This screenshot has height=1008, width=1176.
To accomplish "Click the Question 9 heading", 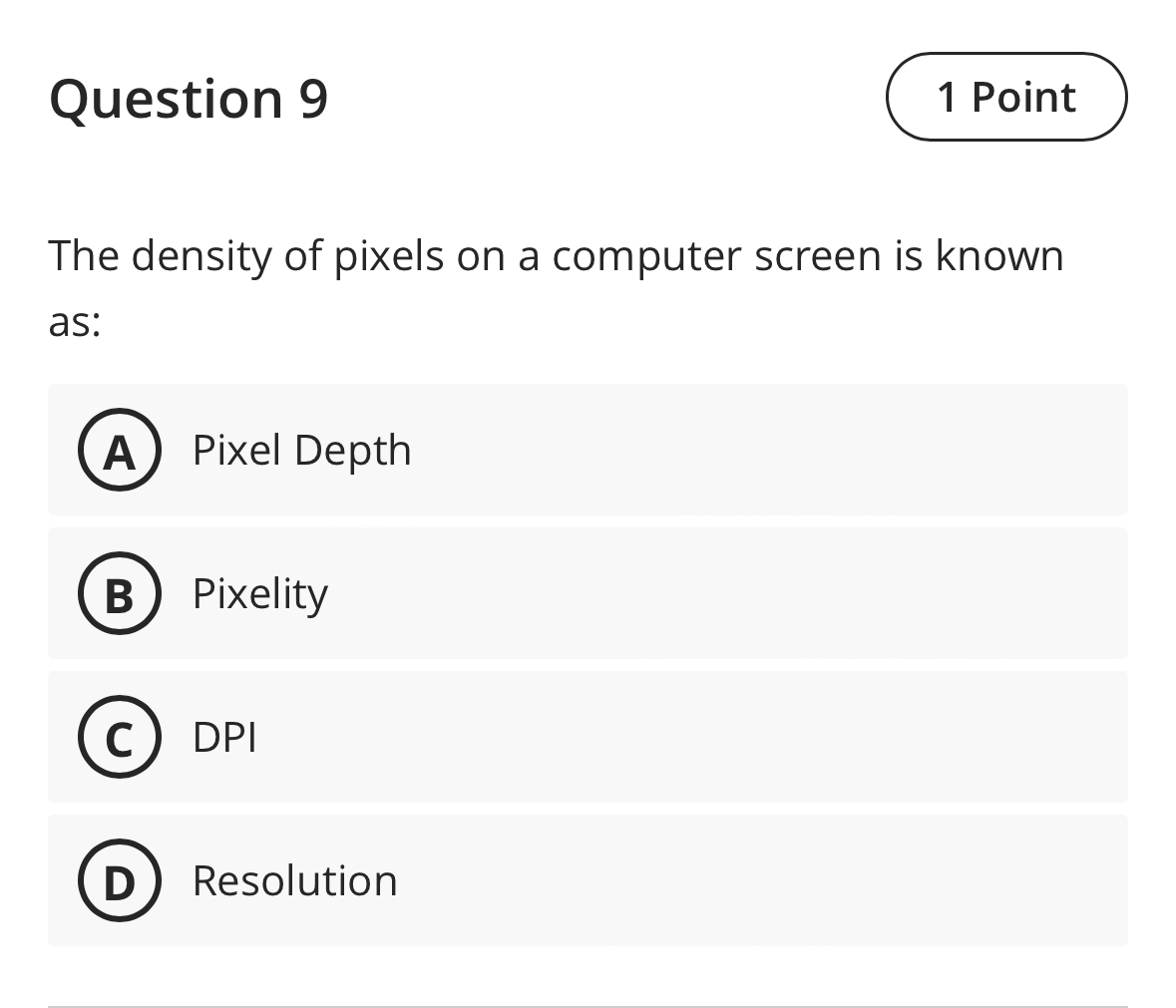I will click(190, 97).
